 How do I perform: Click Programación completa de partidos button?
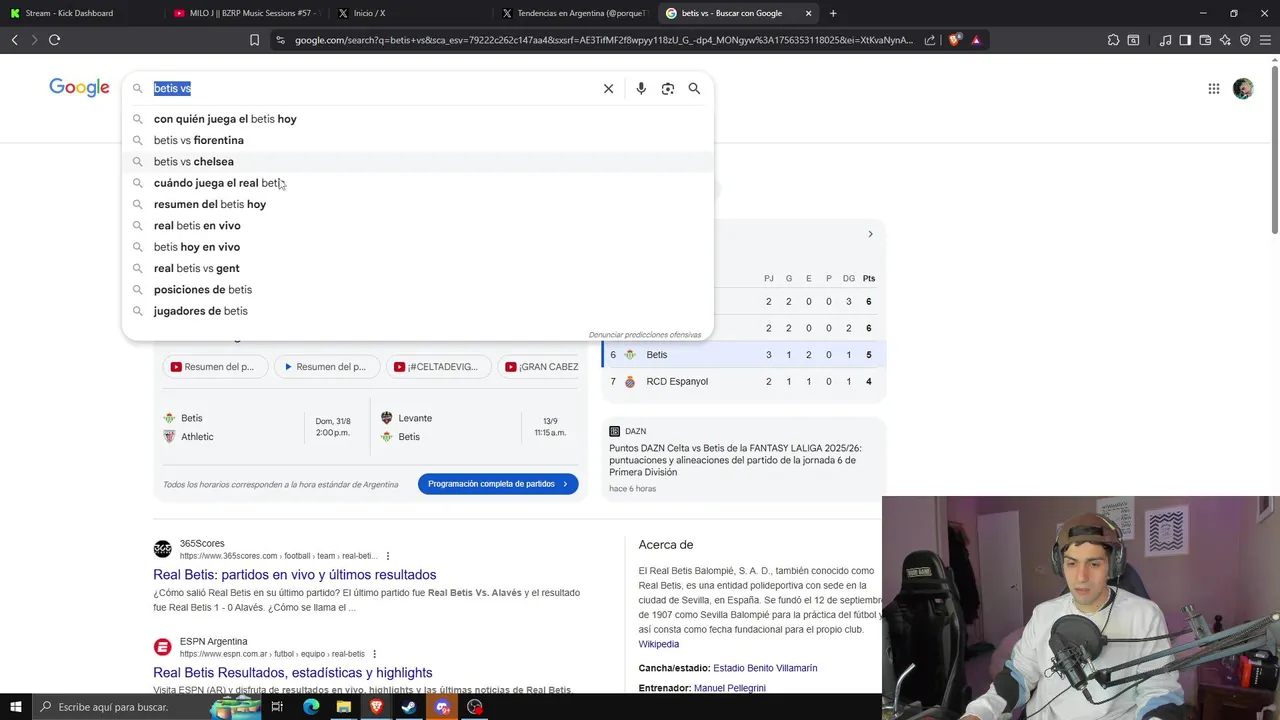click(x=498, y=484)
